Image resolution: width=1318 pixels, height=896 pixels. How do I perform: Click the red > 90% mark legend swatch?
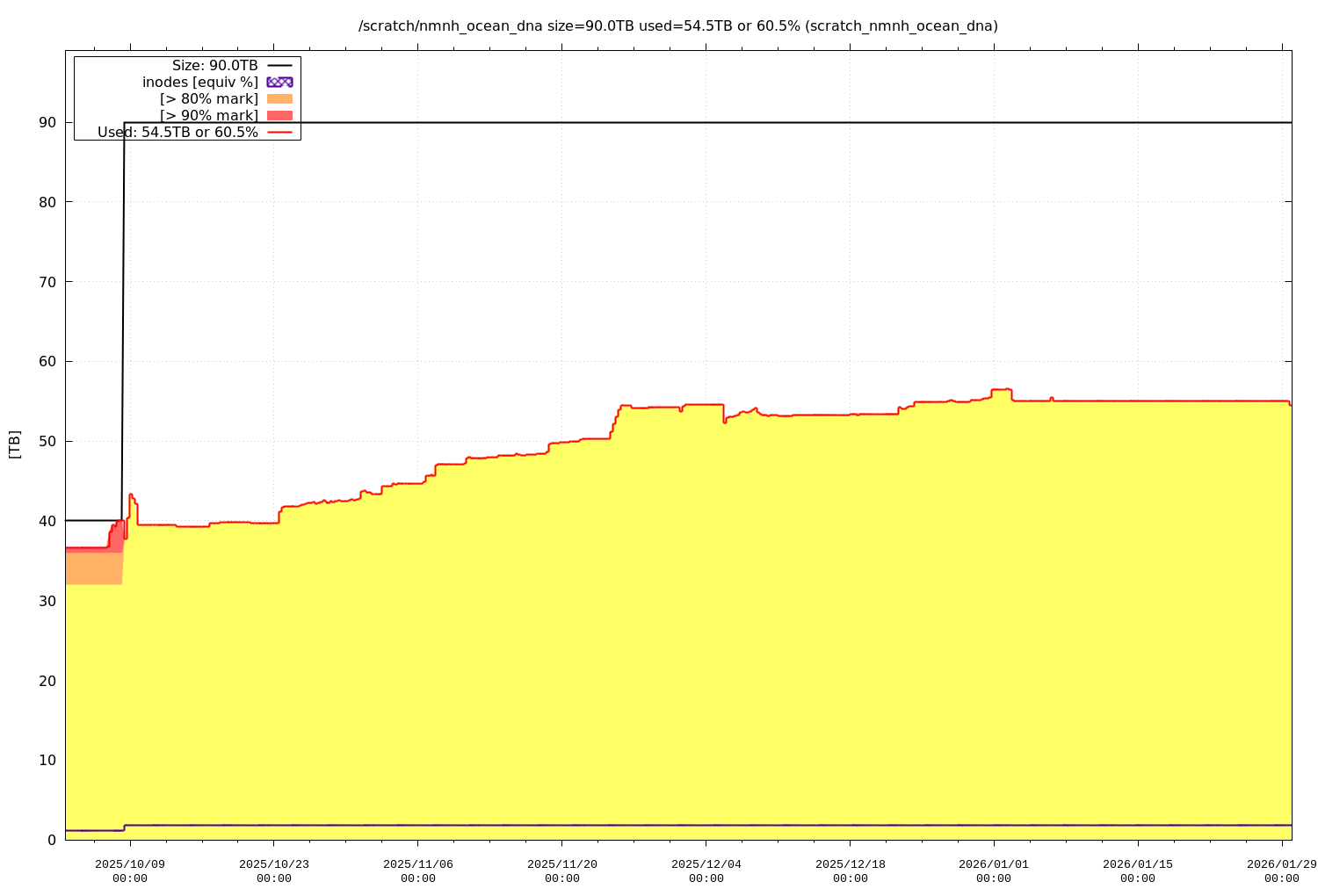(x=279, y=116)
